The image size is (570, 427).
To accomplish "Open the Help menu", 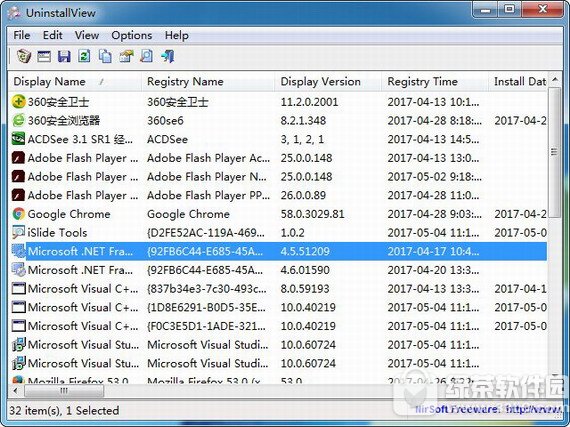I will [177, 35].
